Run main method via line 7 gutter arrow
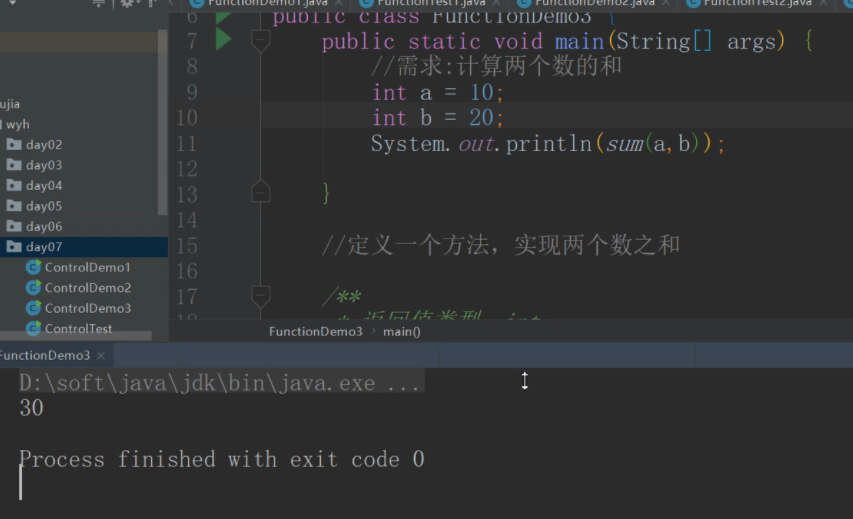The height and width of the screenshot is (519, 853). [x=224, y=39]
